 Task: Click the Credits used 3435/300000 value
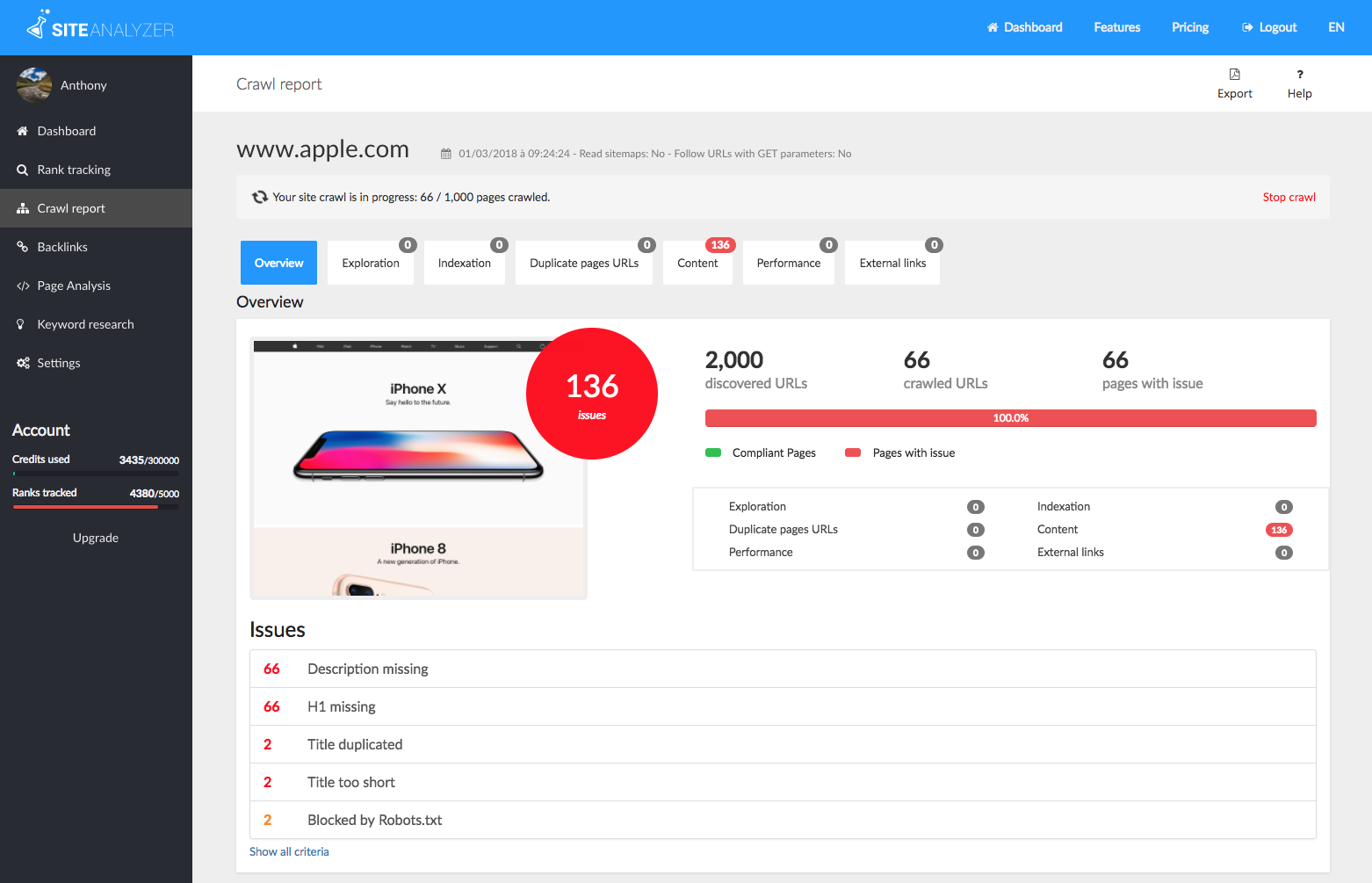click(149, 460)
